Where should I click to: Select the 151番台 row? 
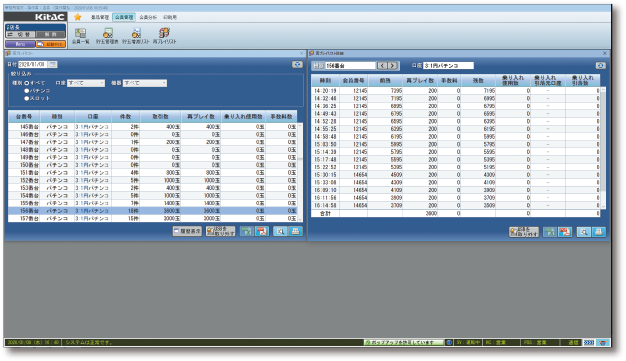(153, 173)
